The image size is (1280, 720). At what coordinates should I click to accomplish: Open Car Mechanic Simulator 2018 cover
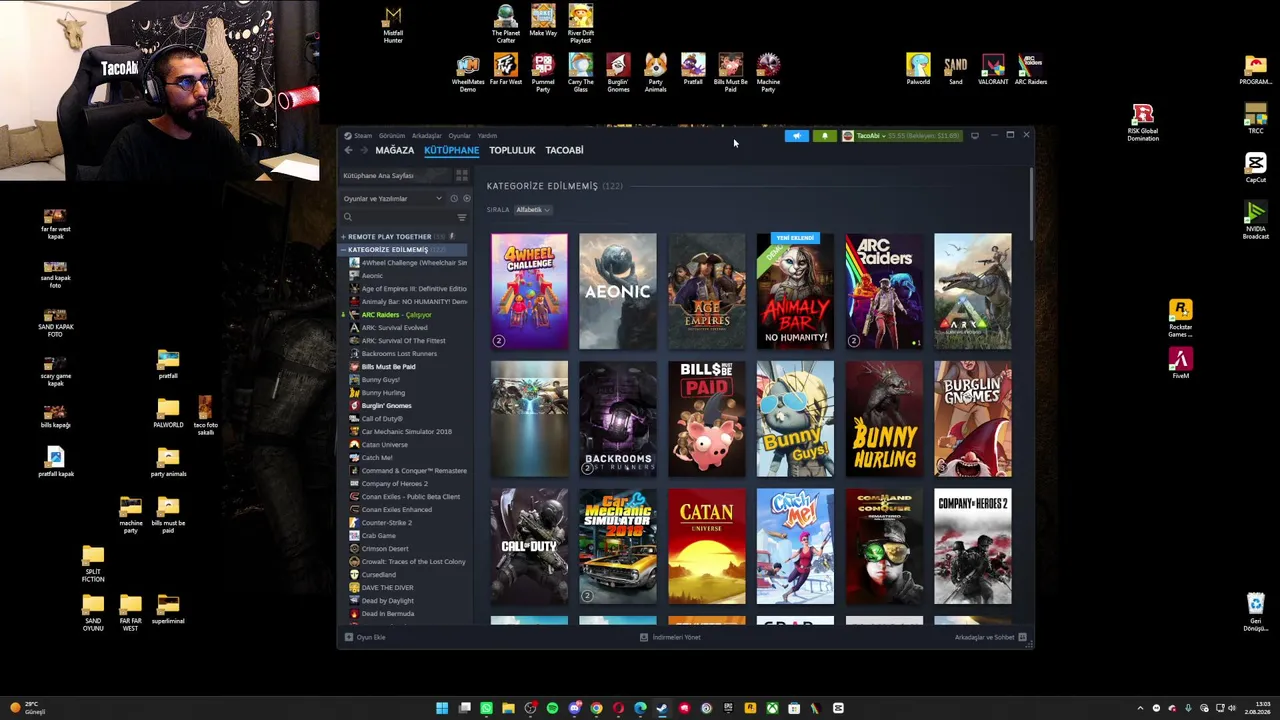618,547
